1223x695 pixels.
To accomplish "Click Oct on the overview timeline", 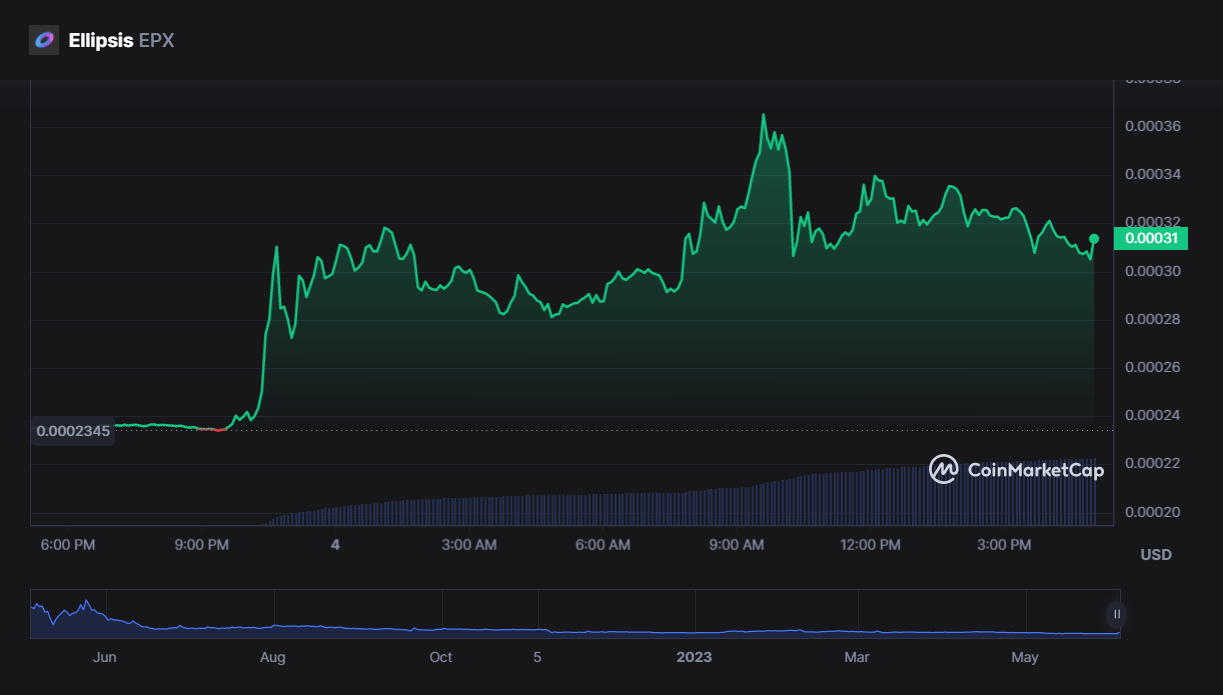I will pyautogui.click(x=441, y=657).
